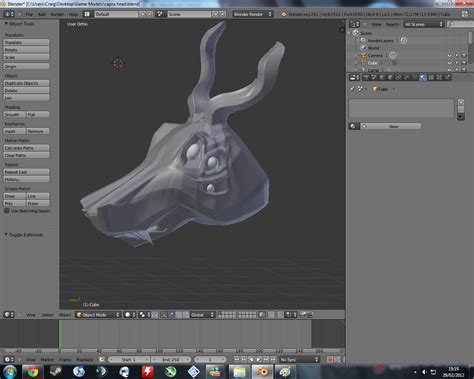Click the play animation button in timeline
Screen dimensions: 474x379
coord(259,359)
